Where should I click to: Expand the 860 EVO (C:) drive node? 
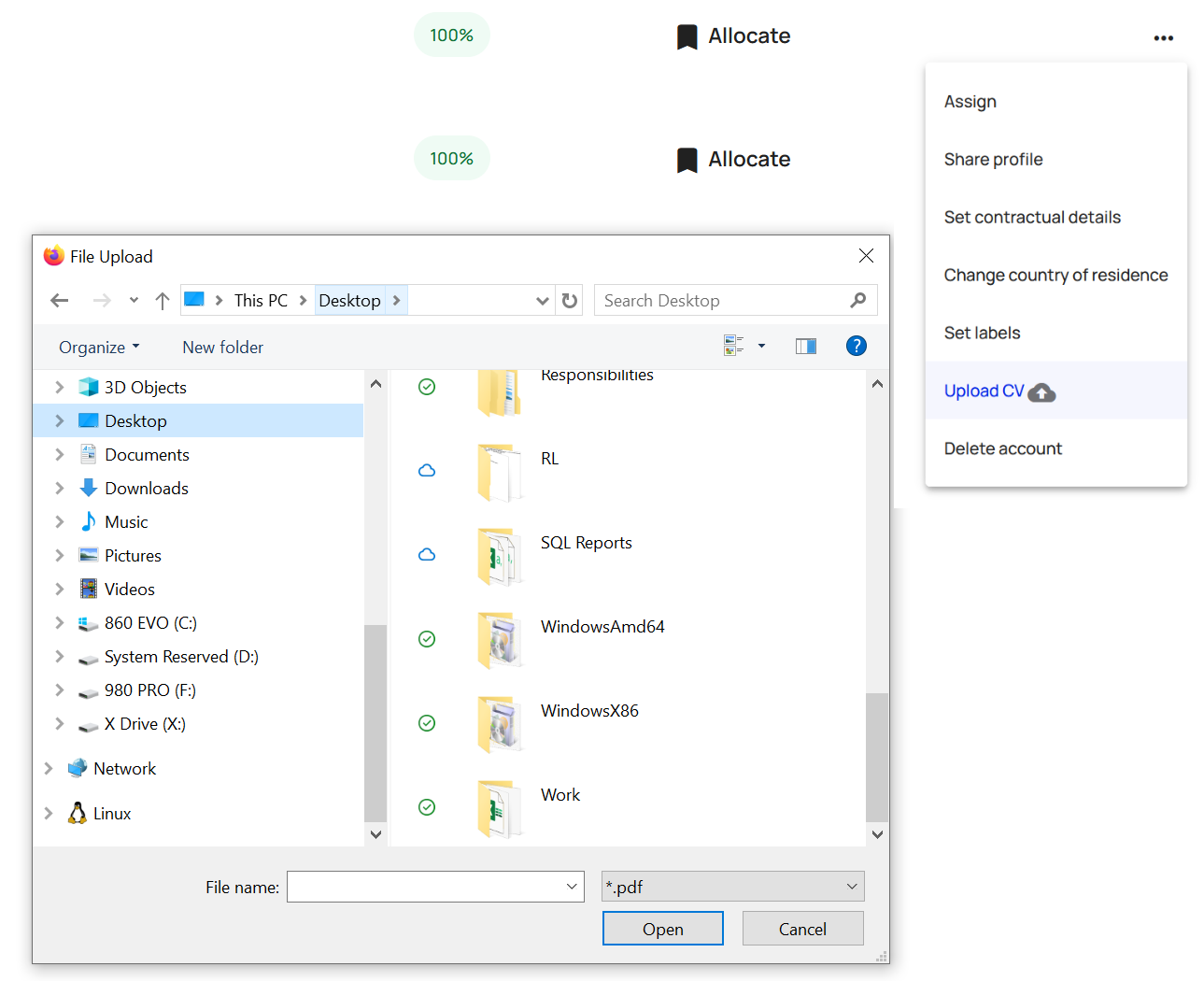(60, 622)
